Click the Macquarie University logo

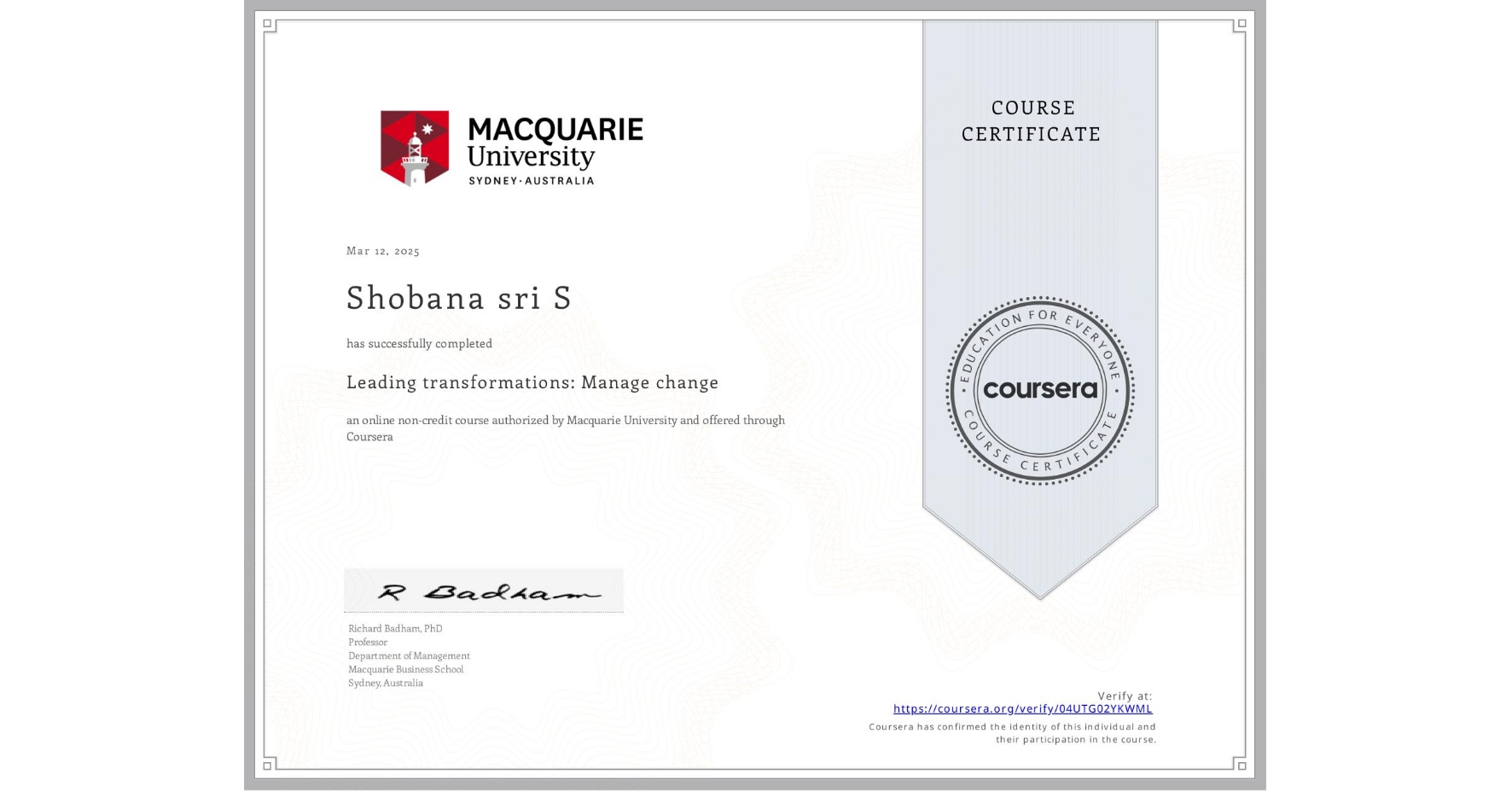point(512,147)
